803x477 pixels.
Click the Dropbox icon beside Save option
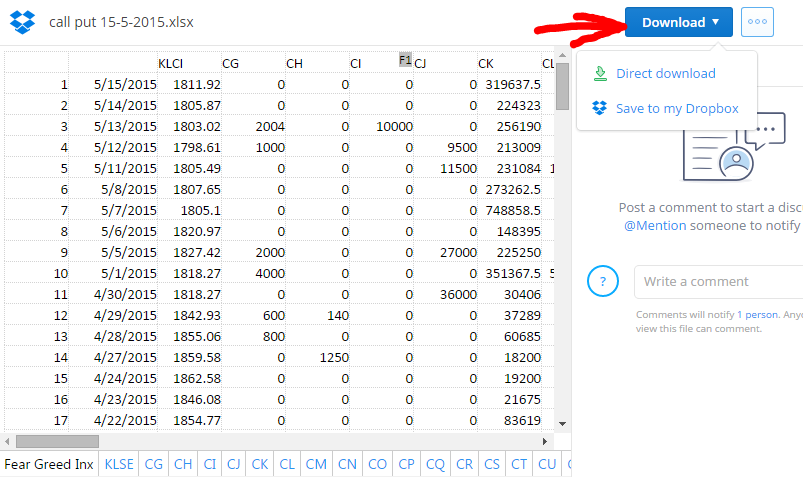click(x=600, y=108)
